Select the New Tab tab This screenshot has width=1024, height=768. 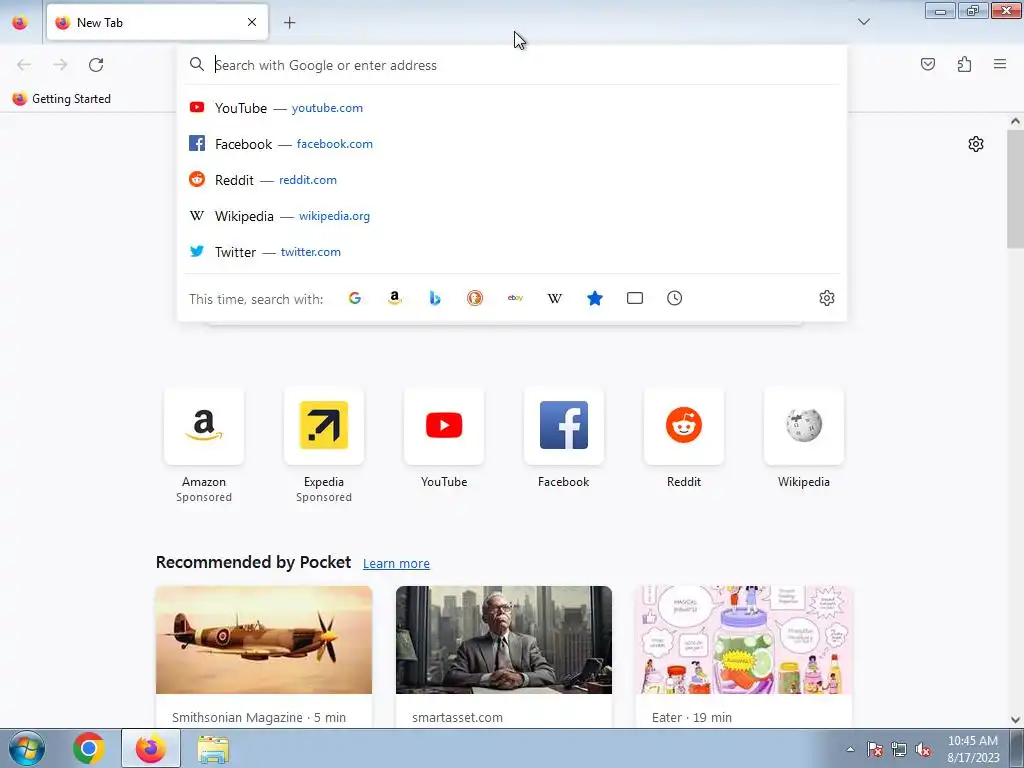click(x=157, y=22)
